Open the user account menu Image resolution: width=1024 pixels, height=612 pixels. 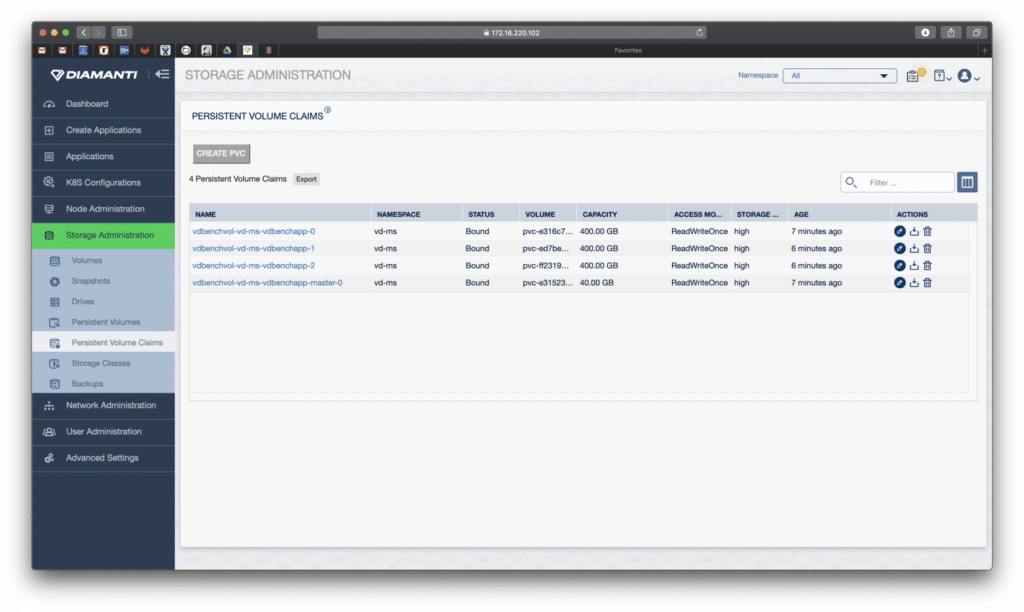pos(968,76)
